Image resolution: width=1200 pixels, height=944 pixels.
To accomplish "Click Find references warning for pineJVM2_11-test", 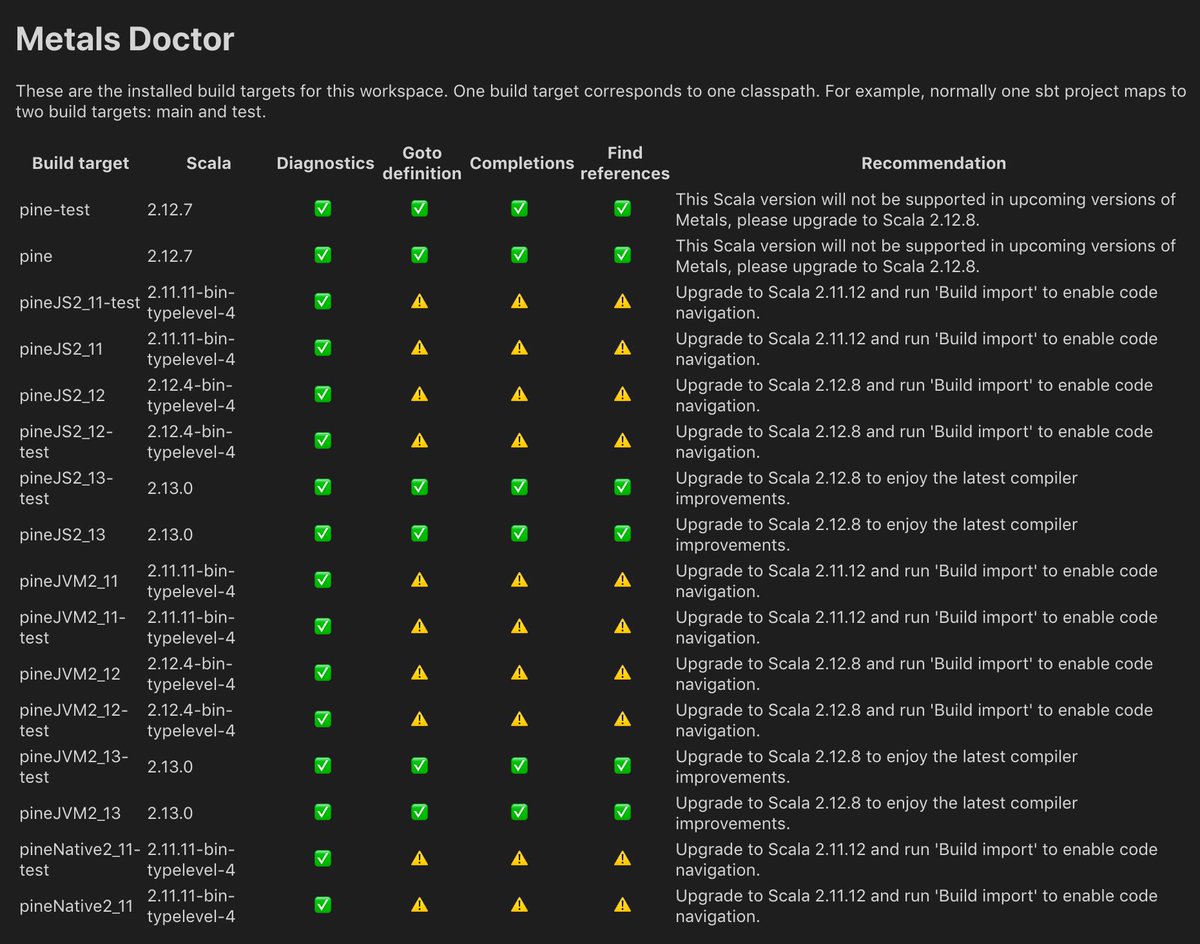I will tap(622, 627).
